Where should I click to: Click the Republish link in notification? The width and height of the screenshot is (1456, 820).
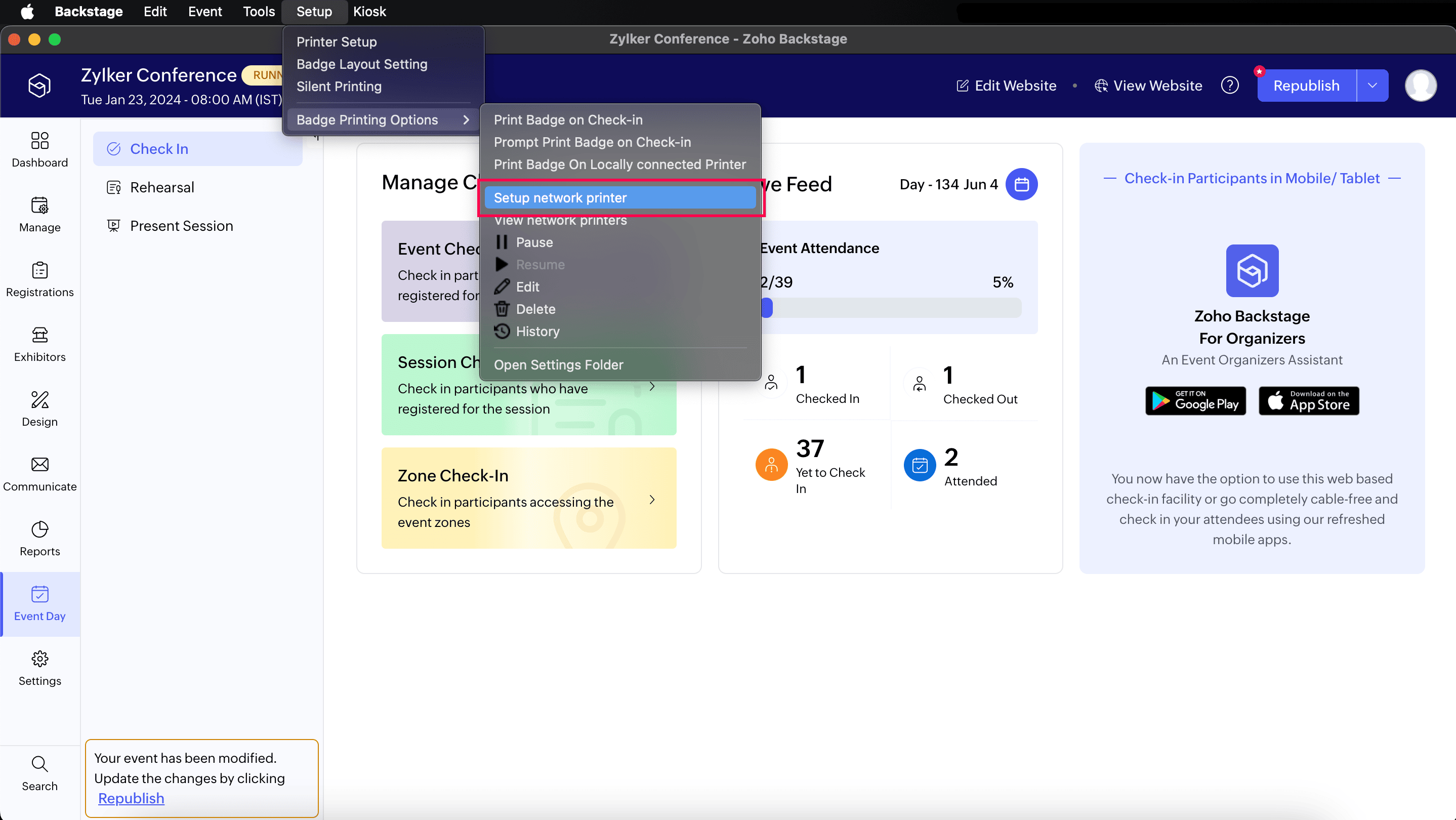131,798
